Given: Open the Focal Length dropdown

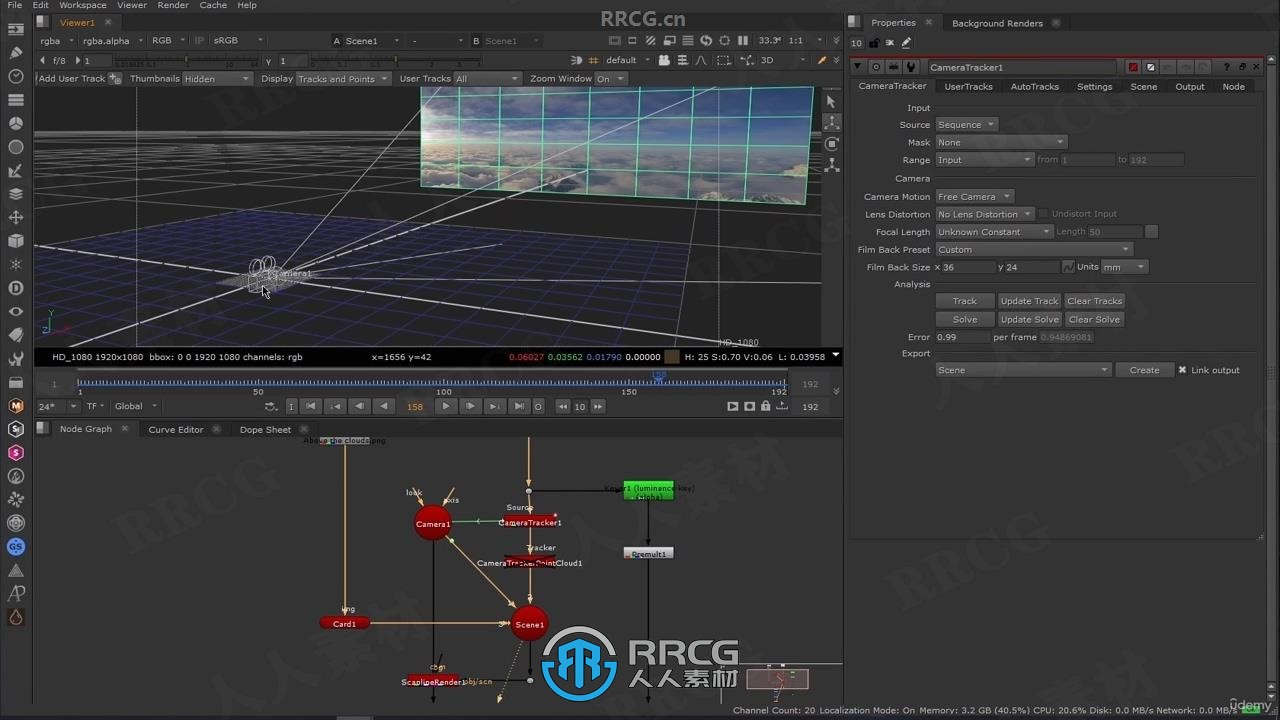Looking at the screenshot, I should pyautogui.click(x=994, y=232).
